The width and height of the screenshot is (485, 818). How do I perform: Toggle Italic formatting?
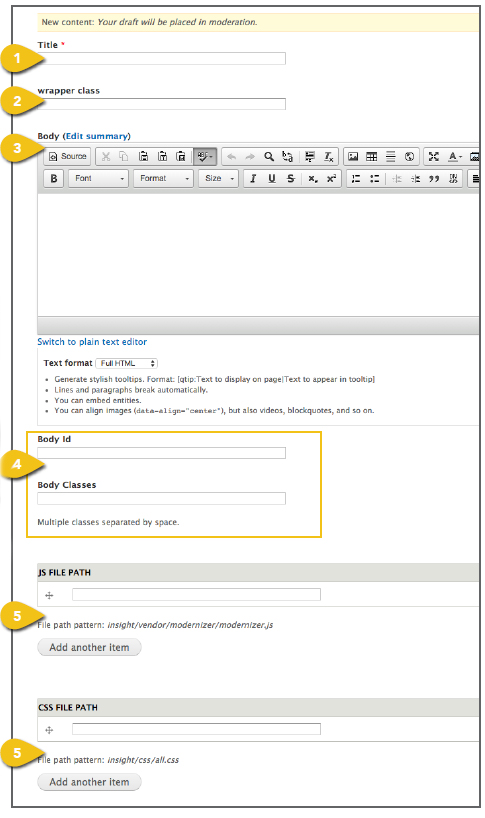pos(253,178)
